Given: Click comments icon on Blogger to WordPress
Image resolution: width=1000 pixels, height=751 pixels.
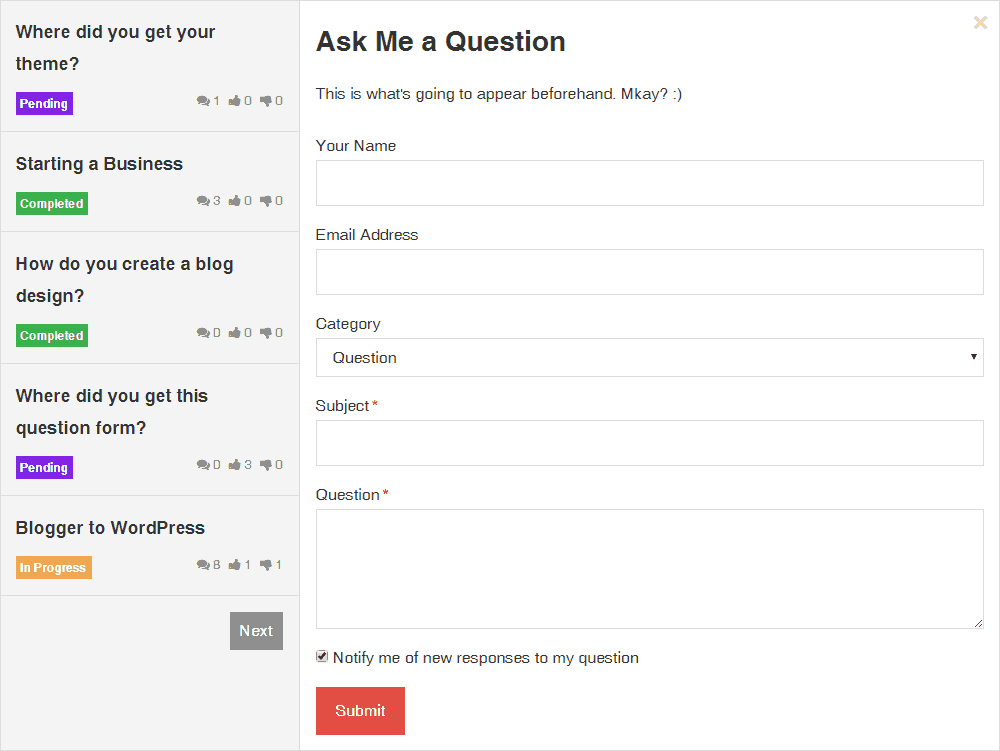Looking at the screenshot, I should pos(203,565).
